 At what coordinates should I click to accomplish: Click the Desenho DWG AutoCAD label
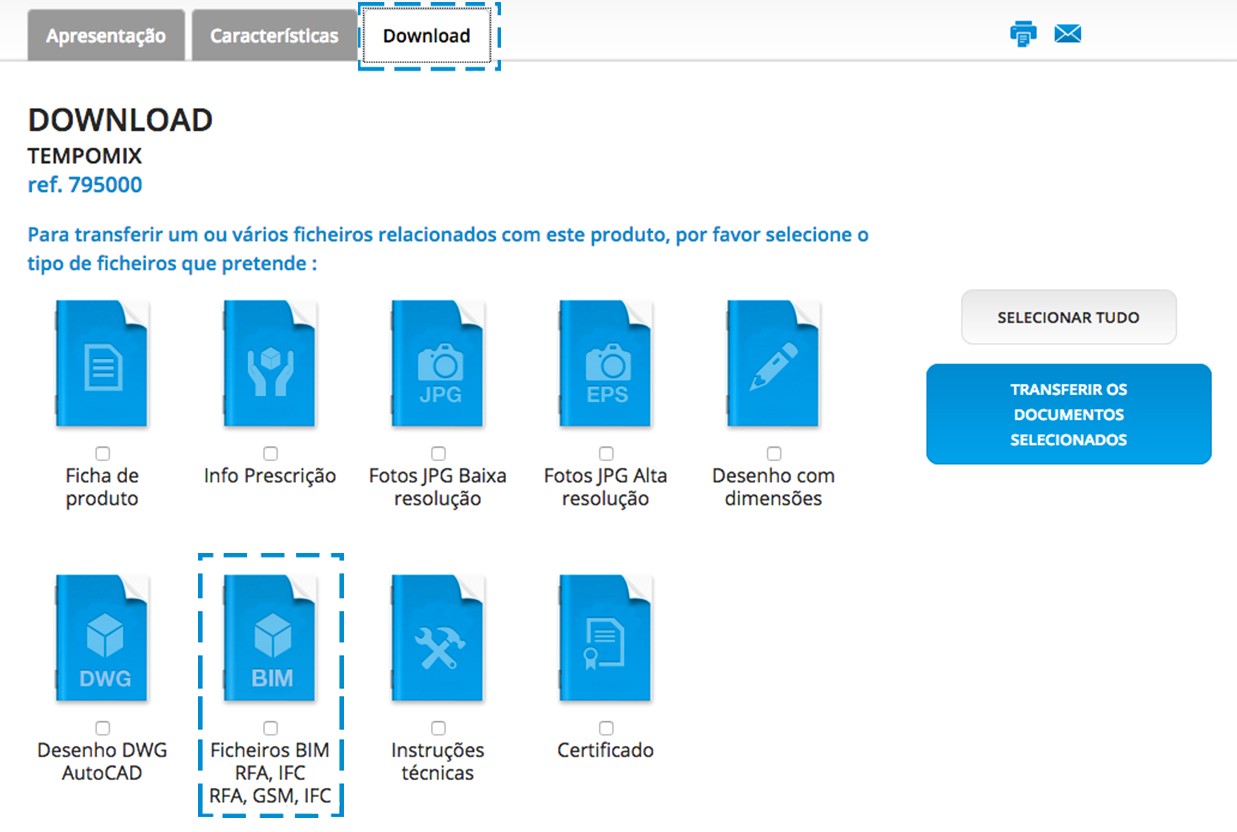click(102, 761)
